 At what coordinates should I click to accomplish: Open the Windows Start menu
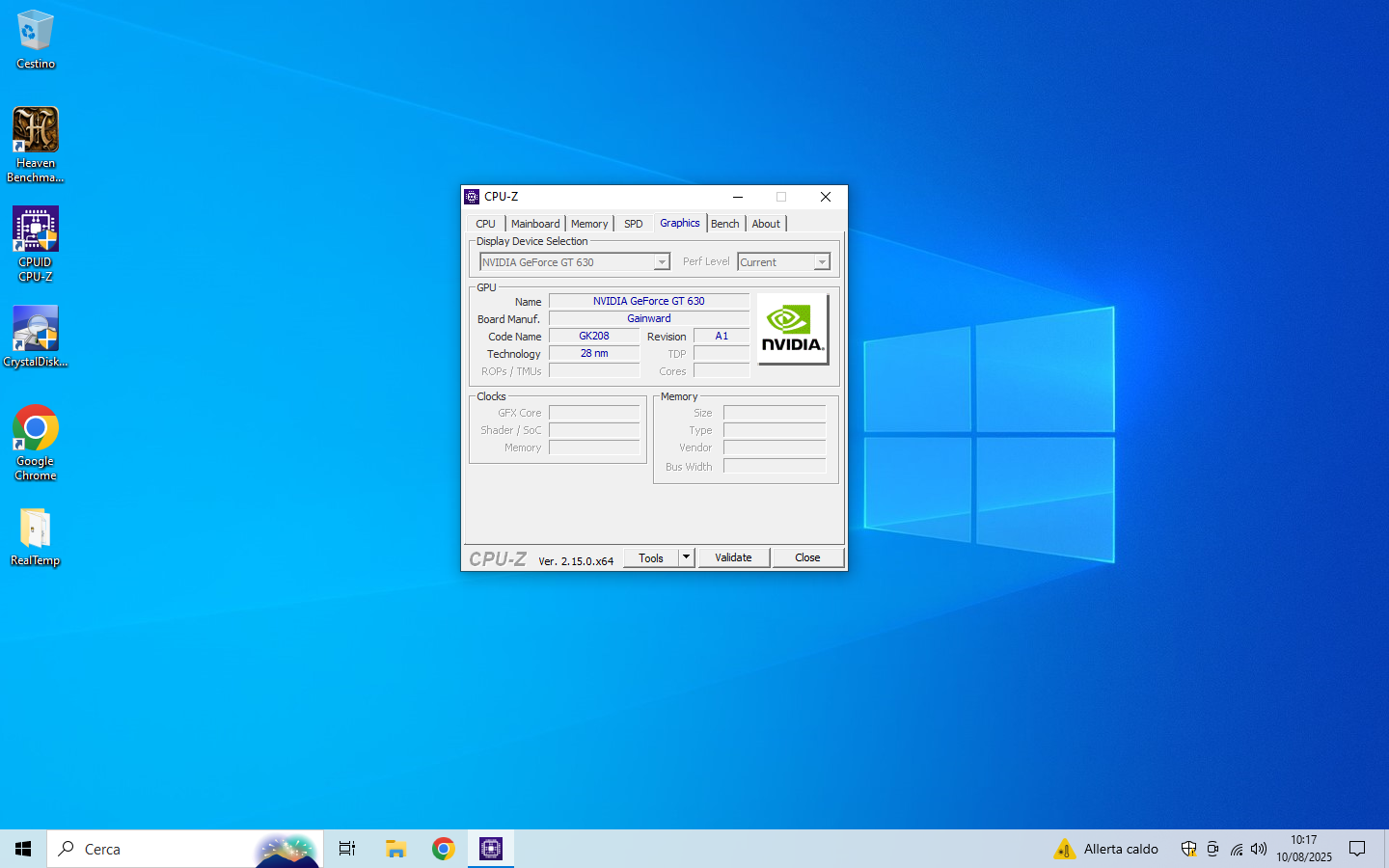(x=23, y=849)
